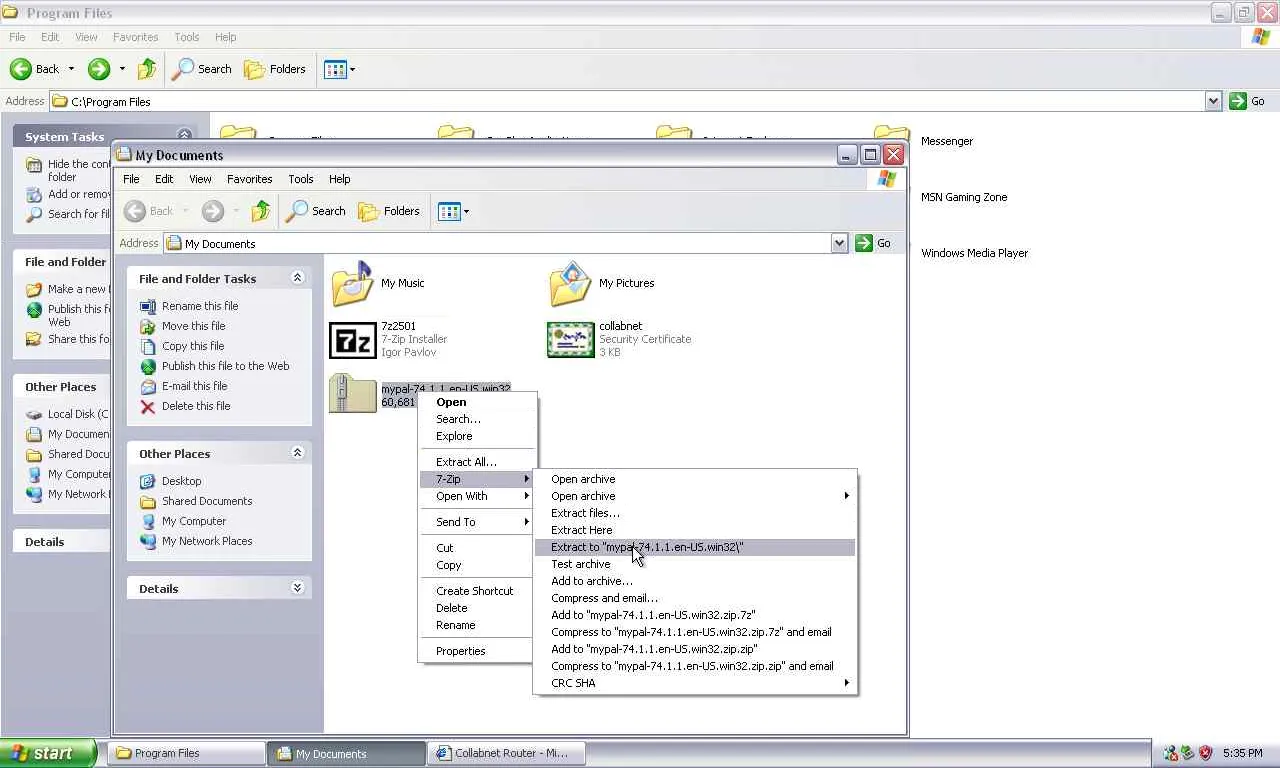
Task: Collapse System Tasks panel in Program Files
Action: [184, 136]
